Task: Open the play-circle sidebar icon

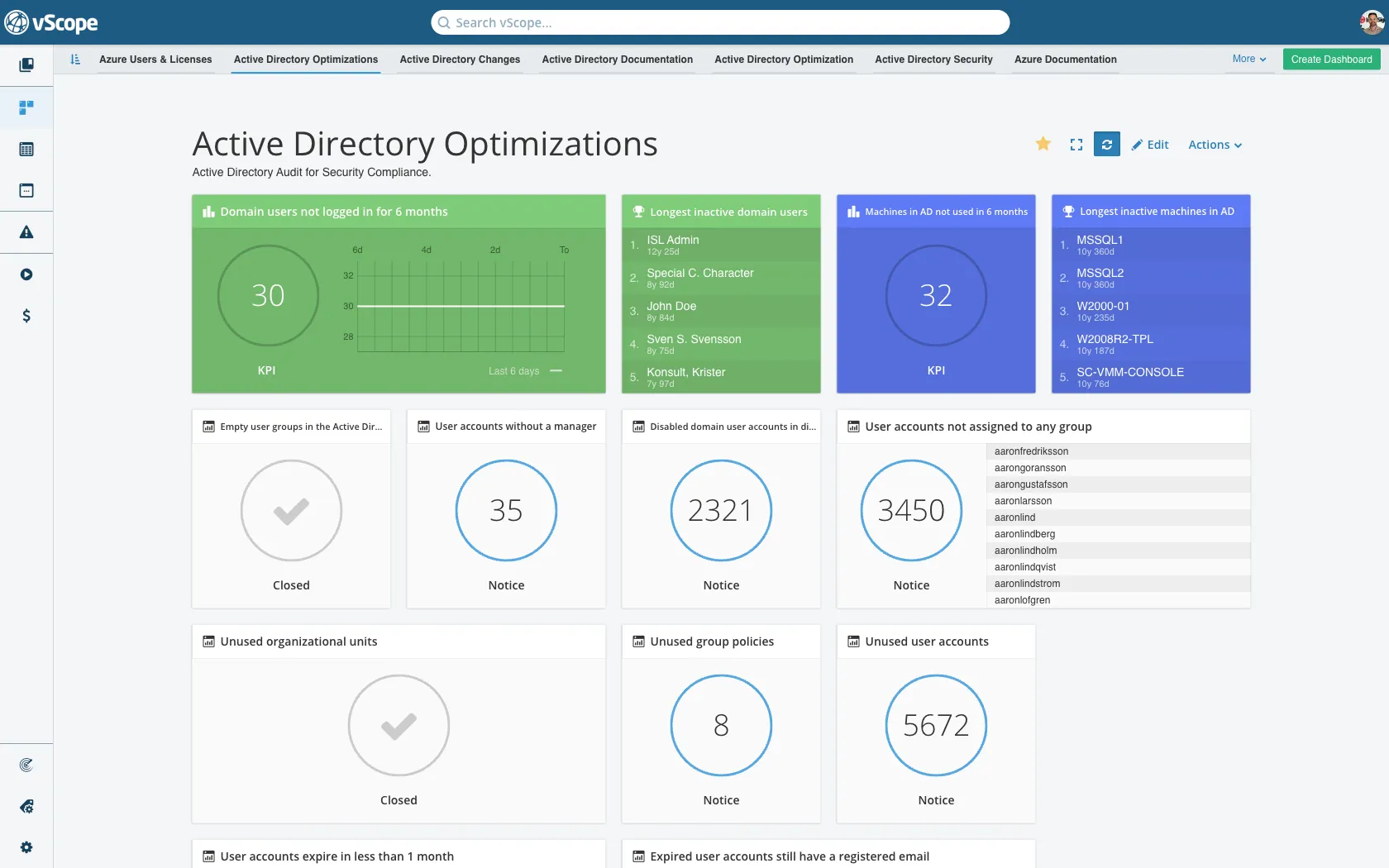Action: click(x=26, y=274)
